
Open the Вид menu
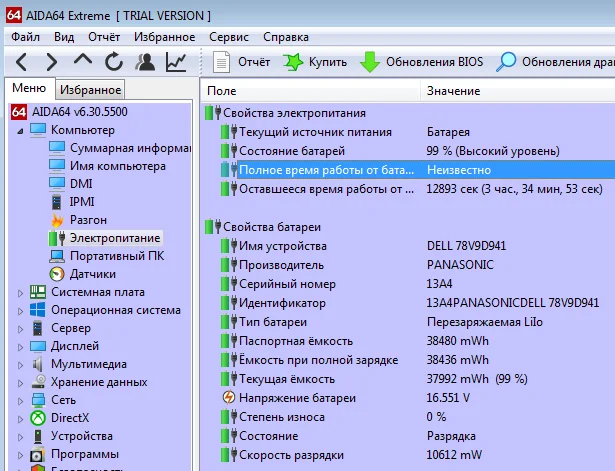[x=64, y=37]
